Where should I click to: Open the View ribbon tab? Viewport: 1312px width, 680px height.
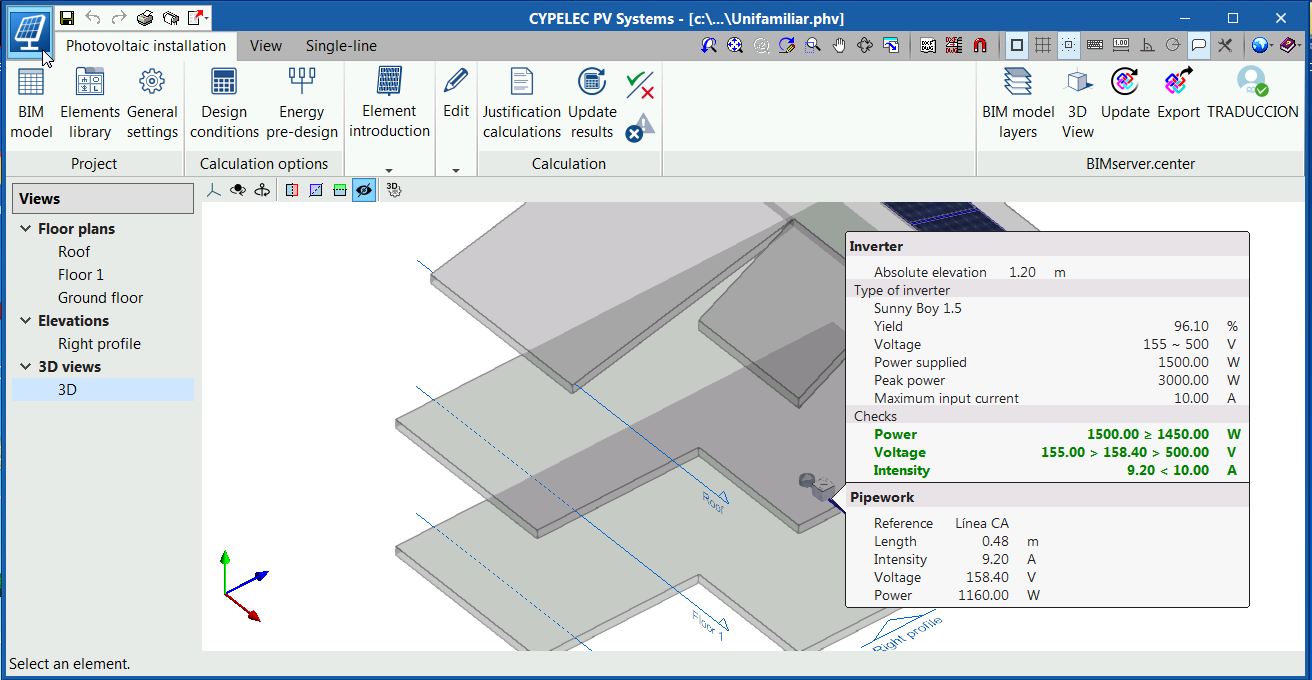[x=265, y=45]
